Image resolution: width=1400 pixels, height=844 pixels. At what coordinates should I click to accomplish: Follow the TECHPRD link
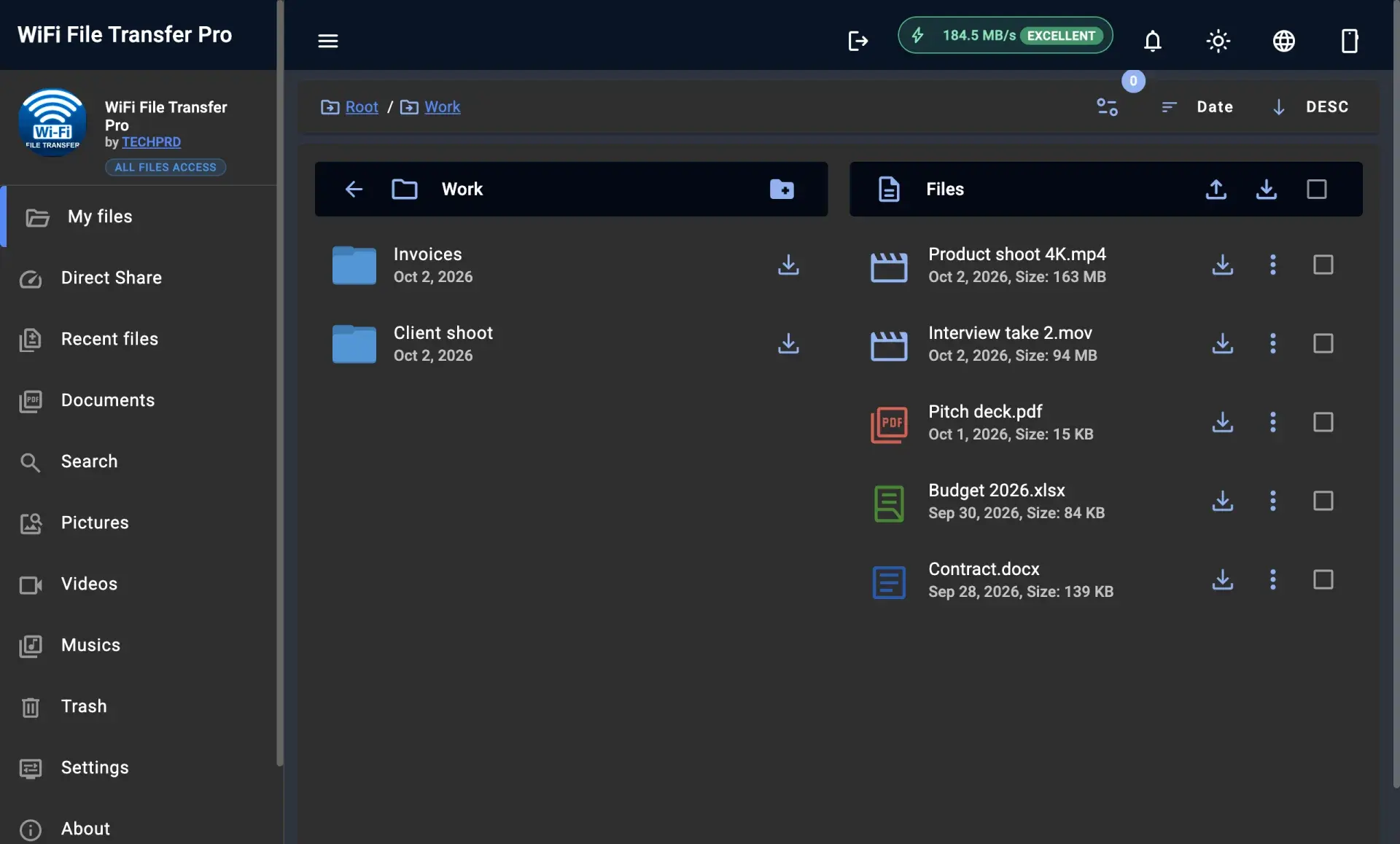[151, 142]
